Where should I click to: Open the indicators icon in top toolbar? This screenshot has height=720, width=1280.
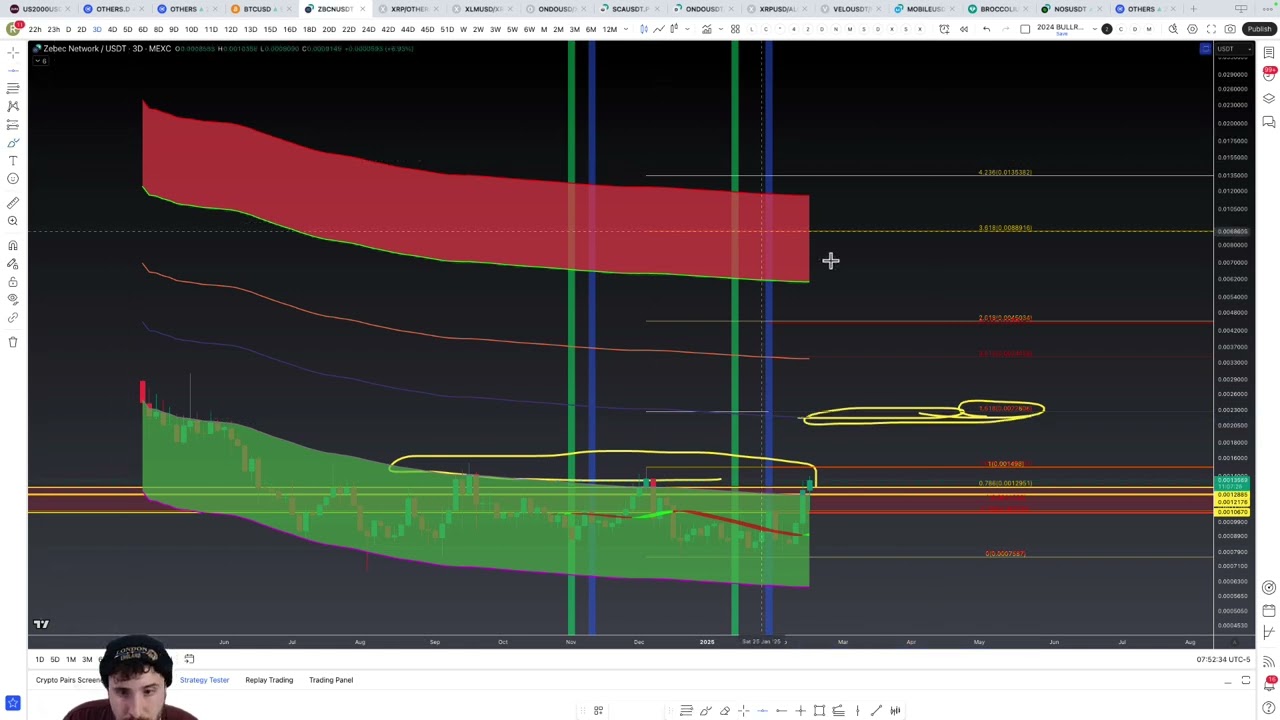click(706, 29)
